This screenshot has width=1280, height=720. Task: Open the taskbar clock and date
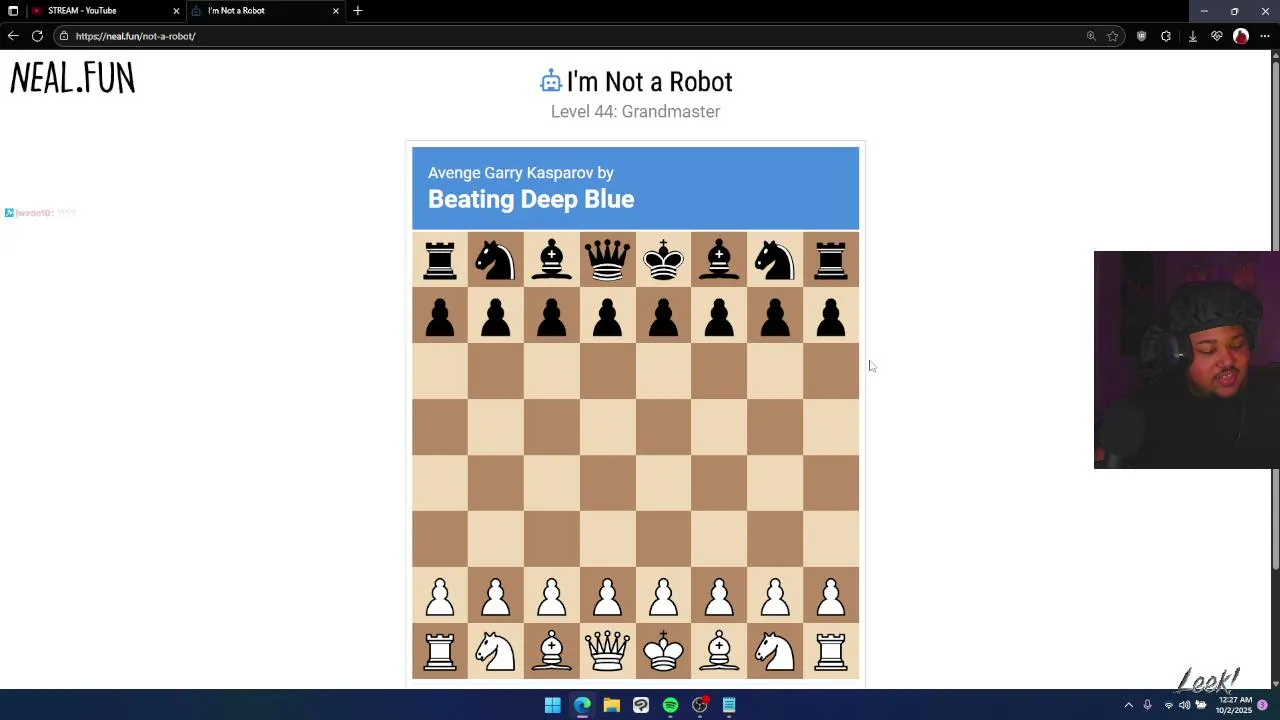pos(1234,705)
